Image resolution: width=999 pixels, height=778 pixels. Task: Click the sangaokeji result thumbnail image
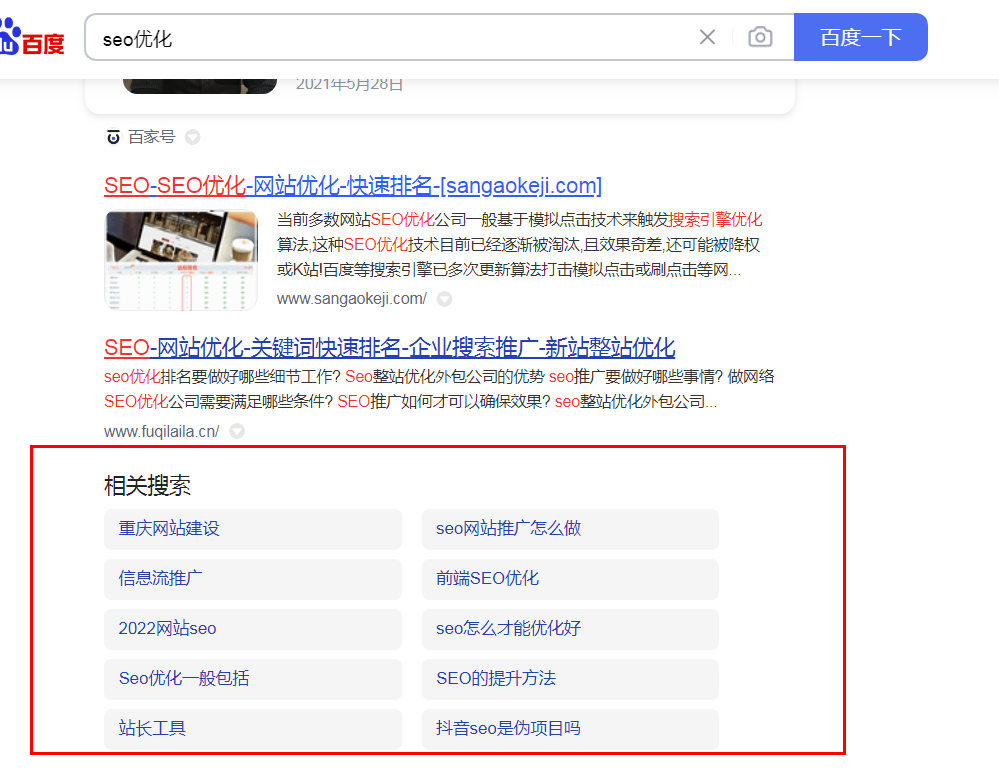[181, 261]
